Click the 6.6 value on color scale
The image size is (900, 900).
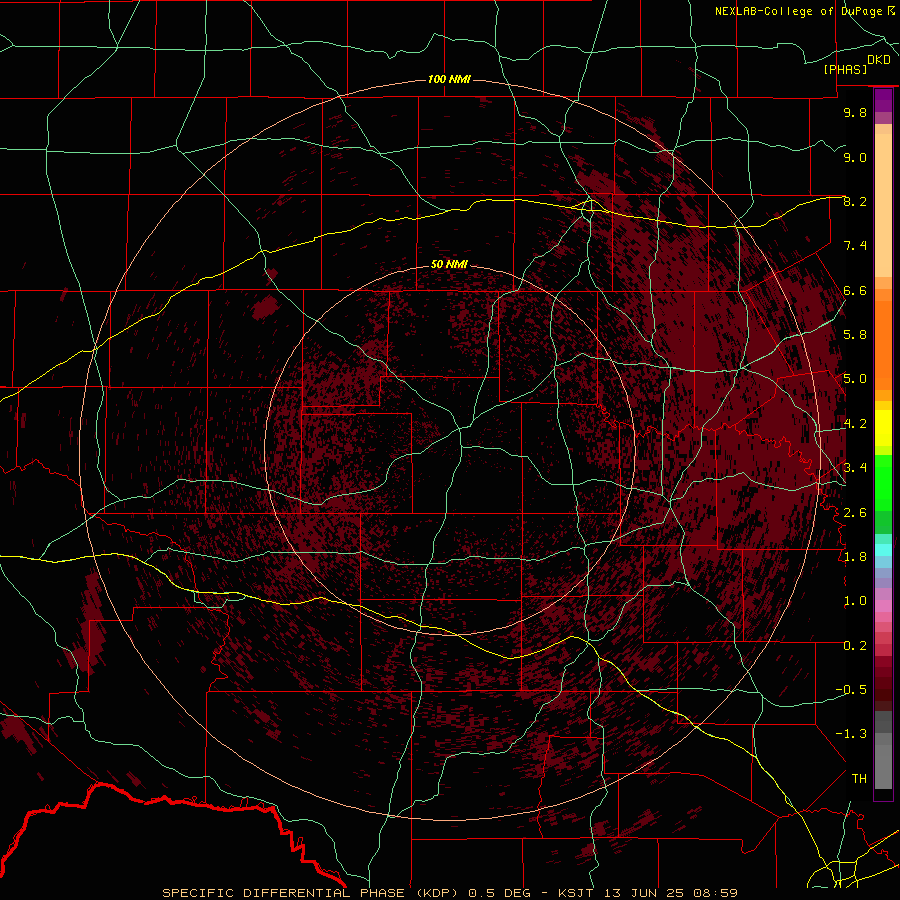click(x=855, y=290)
